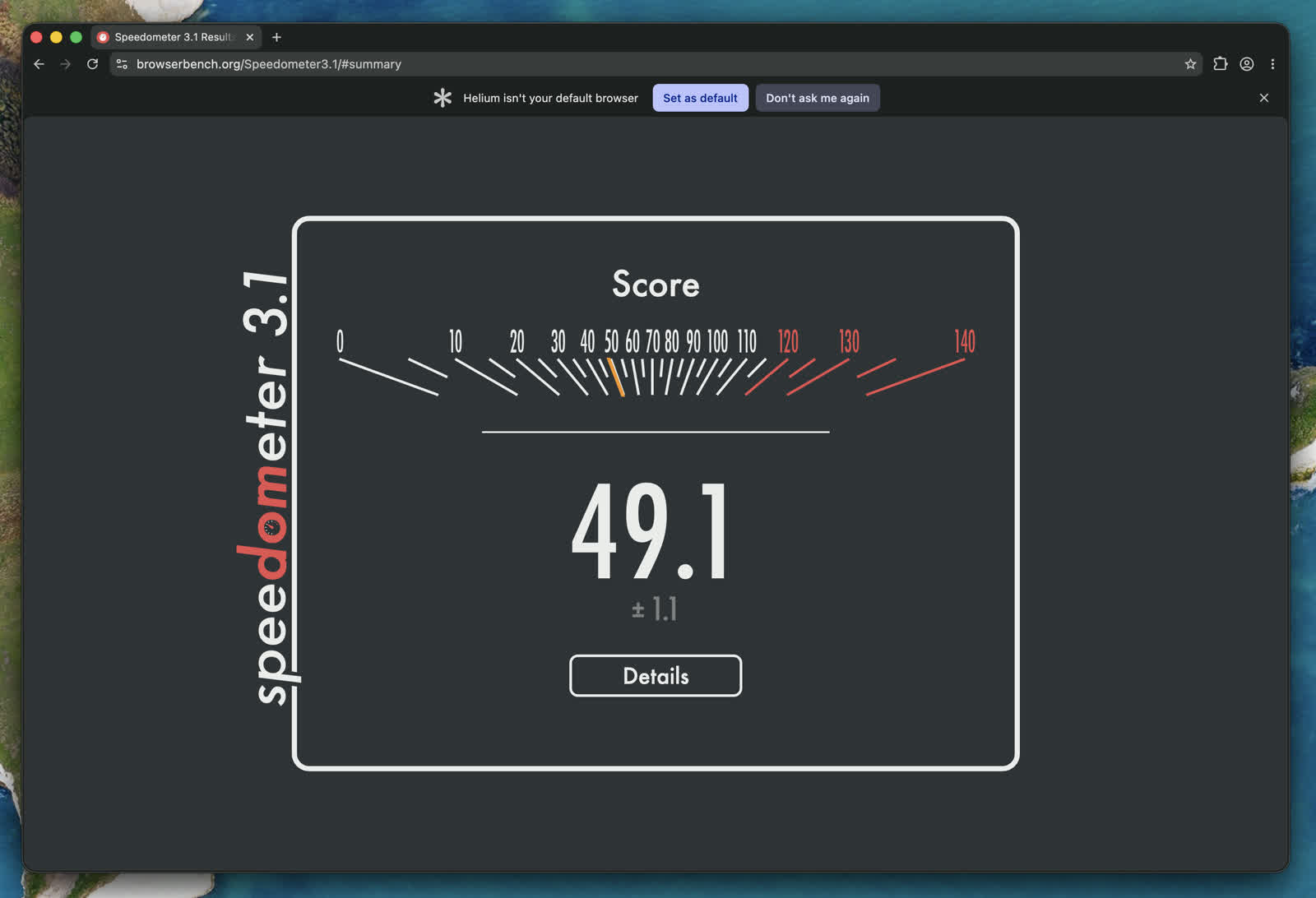Viewport: 1316px width, 898px height.
Task: Click the 140 label on the gauge
Action: [x=965, y=341]
